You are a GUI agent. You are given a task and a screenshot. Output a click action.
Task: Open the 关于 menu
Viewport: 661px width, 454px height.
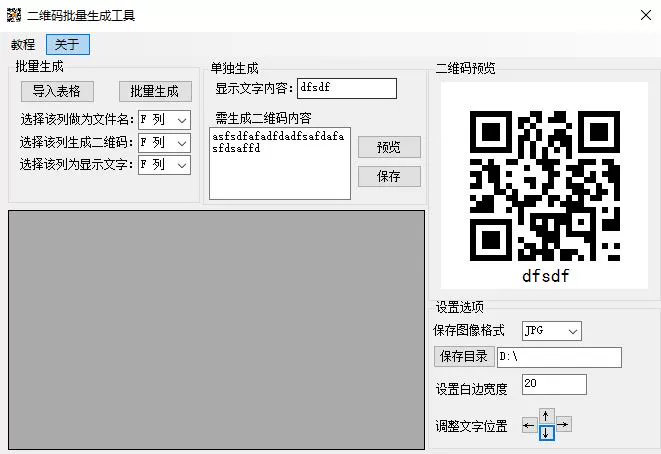67,44
